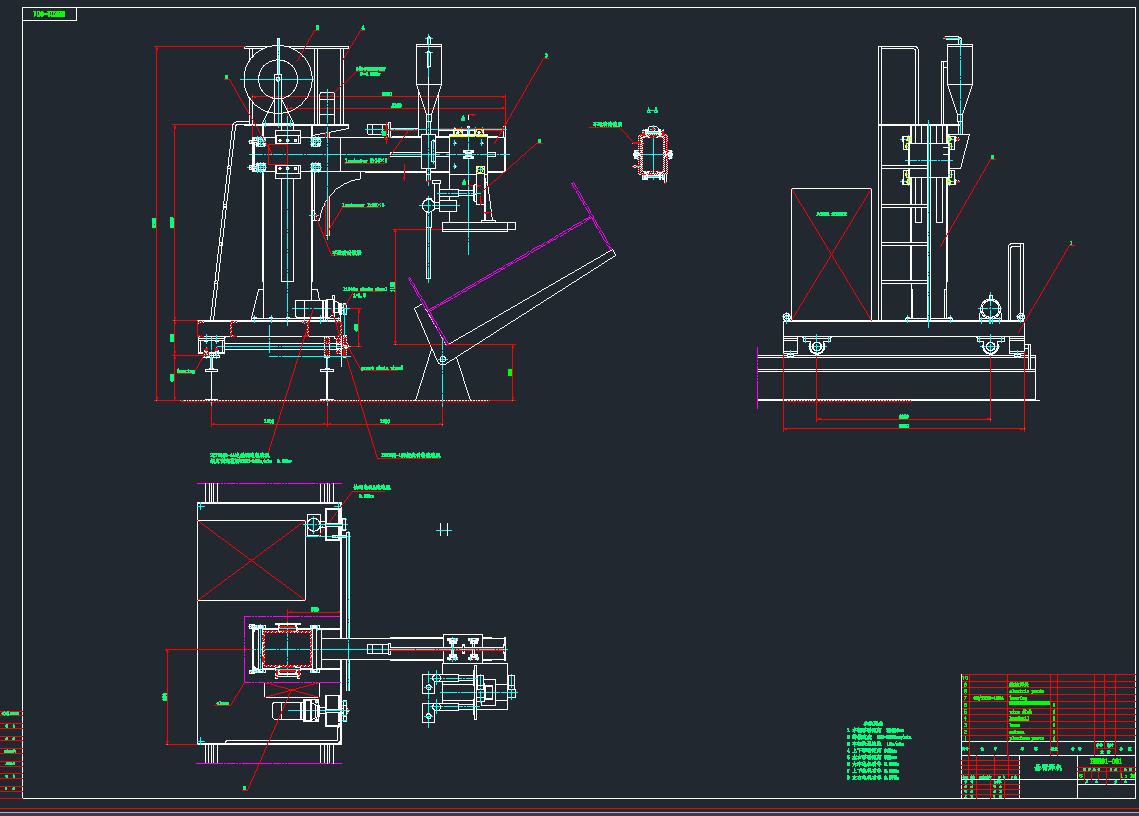This screenshot has width=1139, height=816.
Task: Click the crossed rectangle in the plan view
Action: pos(253,560)
